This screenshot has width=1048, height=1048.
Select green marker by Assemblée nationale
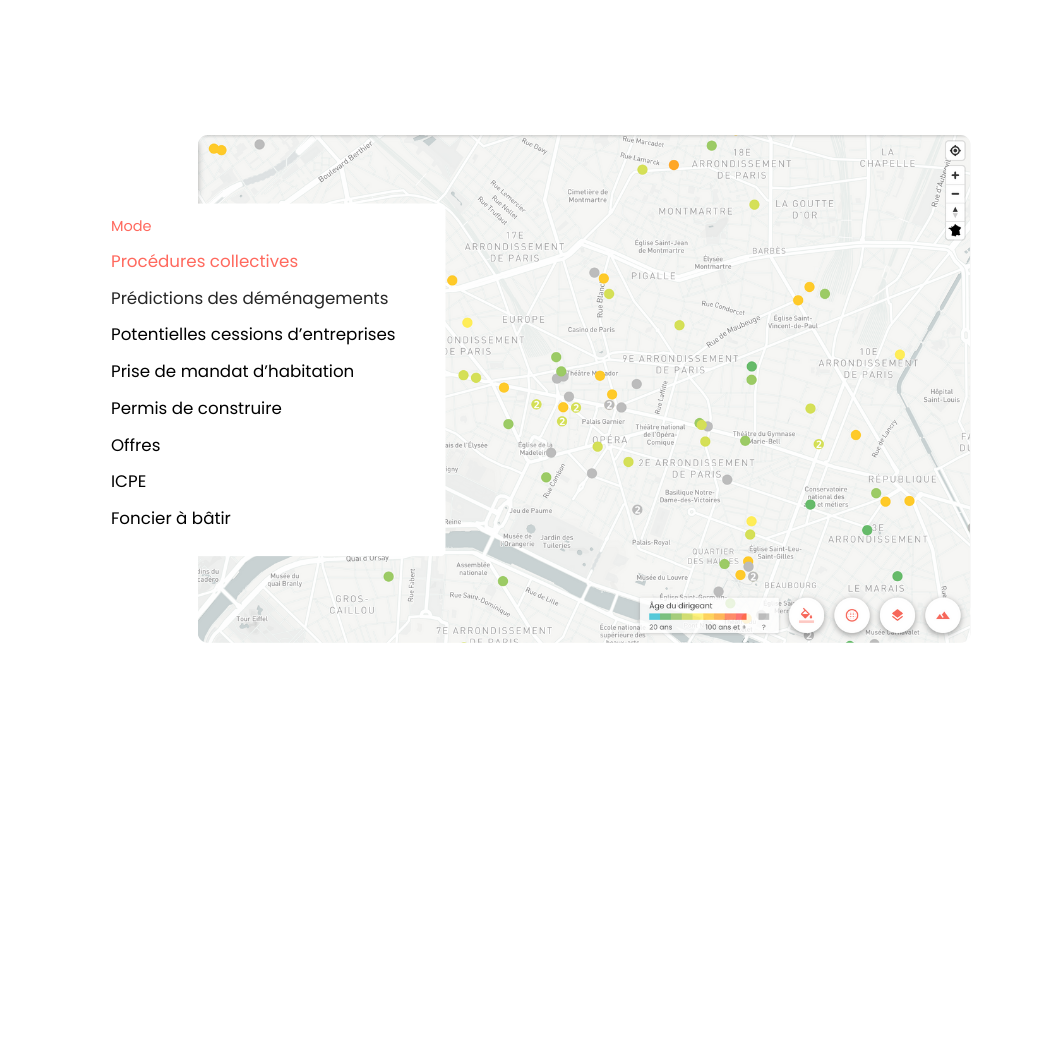click(x=503, y=581)
